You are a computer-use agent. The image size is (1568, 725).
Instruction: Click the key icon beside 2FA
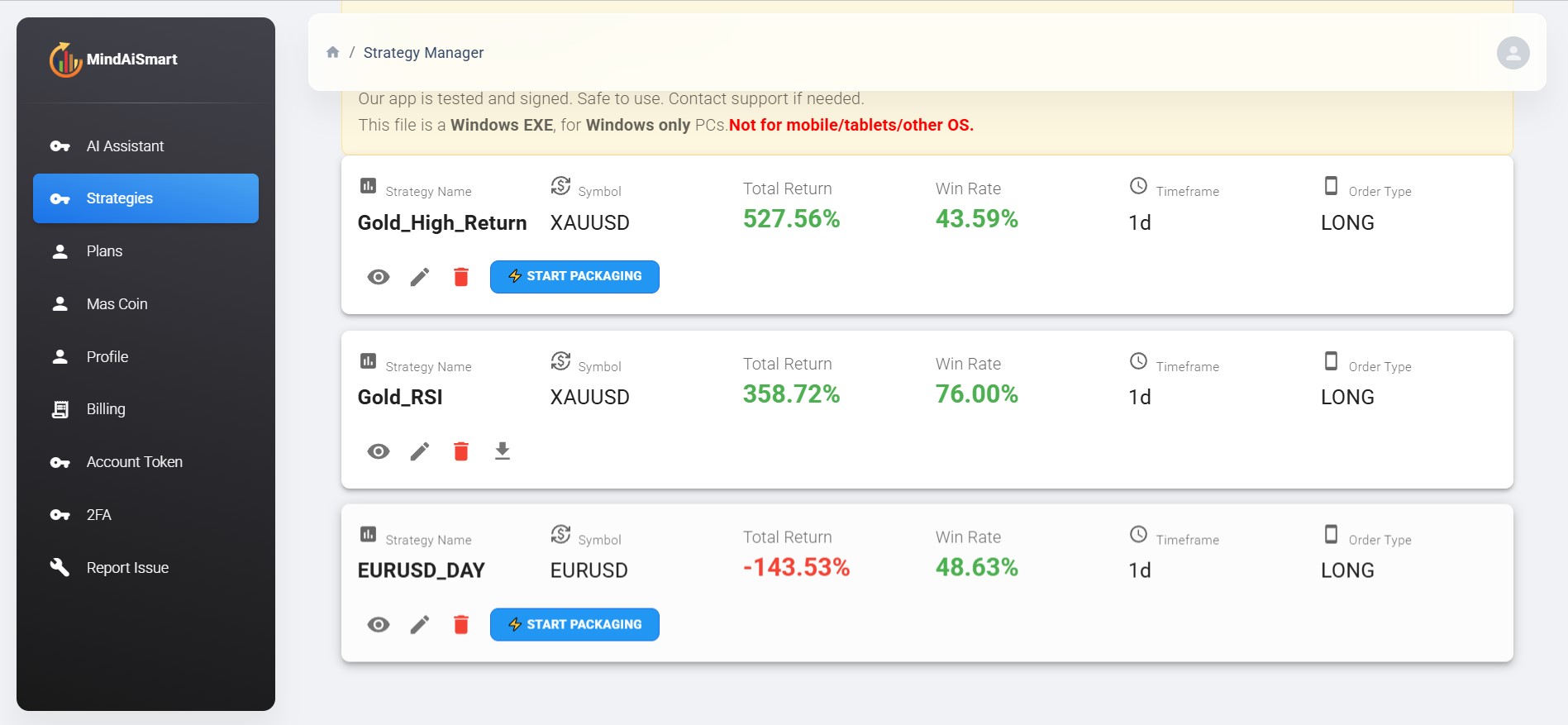point(60,515)
